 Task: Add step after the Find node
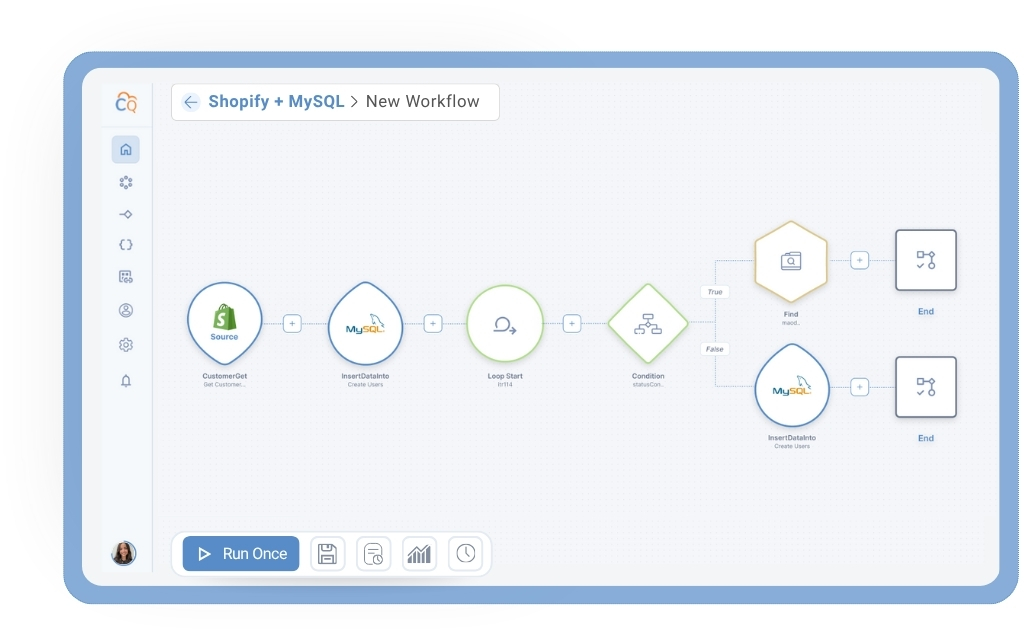point(859,260)
